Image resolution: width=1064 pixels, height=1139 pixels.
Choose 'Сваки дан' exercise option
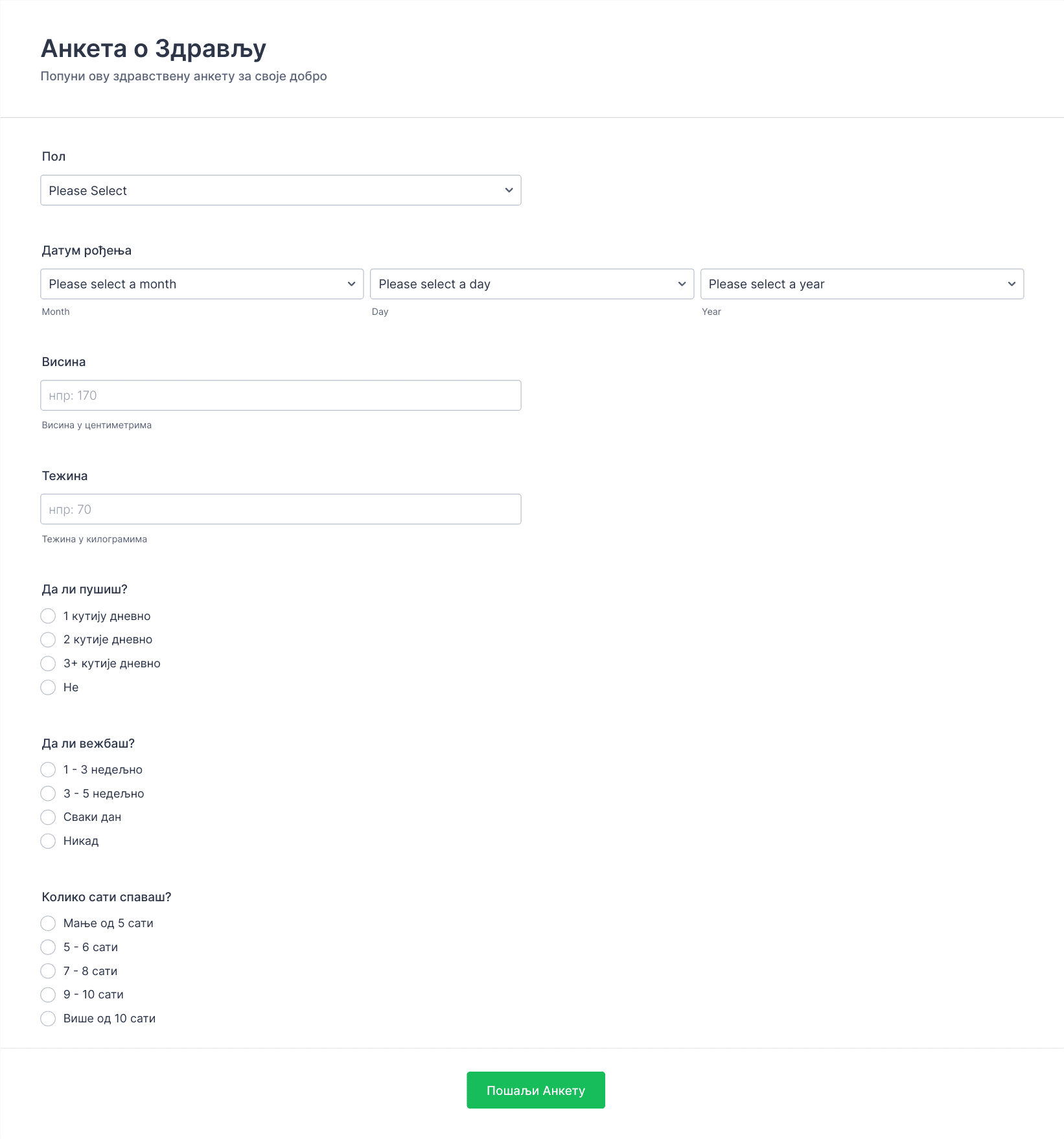coord(48,817)
